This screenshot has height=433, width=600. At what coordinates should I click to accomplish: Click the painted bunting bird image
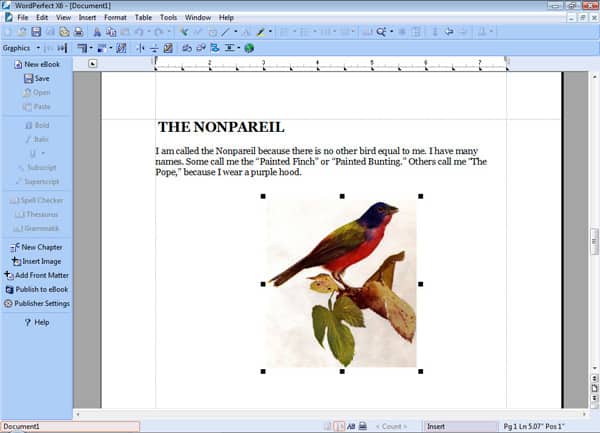[x=341, y=282]
